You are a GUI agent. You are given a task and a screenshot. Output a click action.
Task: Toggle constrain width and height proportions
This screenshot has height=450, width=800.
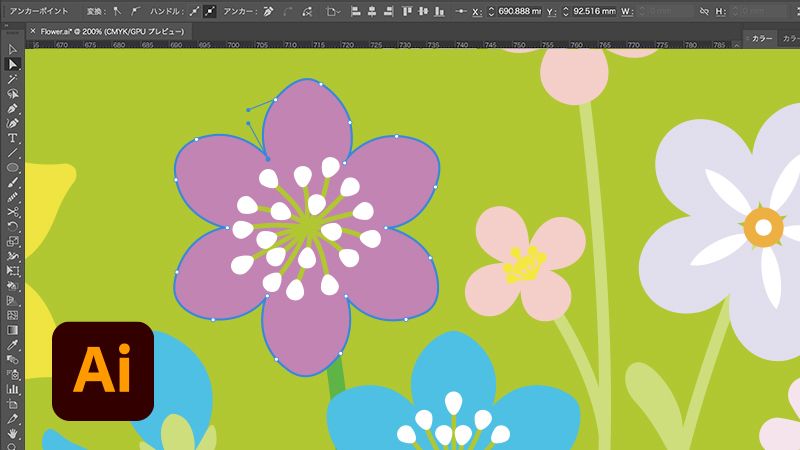point(704,11)
